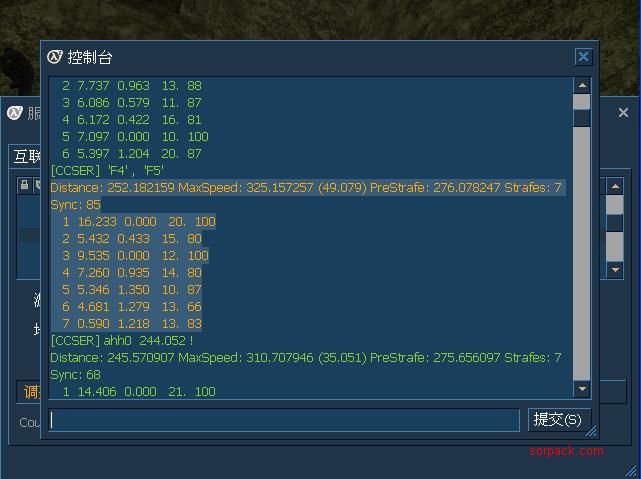Close the 控制台 console window
641x479 pixels.
[x=583, y=57]
